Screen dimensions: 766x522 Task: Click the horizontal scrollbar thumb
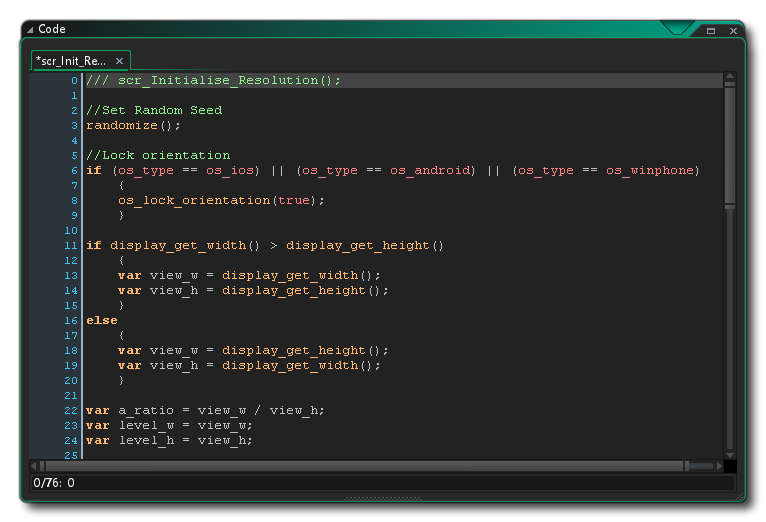[x=365, y=466]
